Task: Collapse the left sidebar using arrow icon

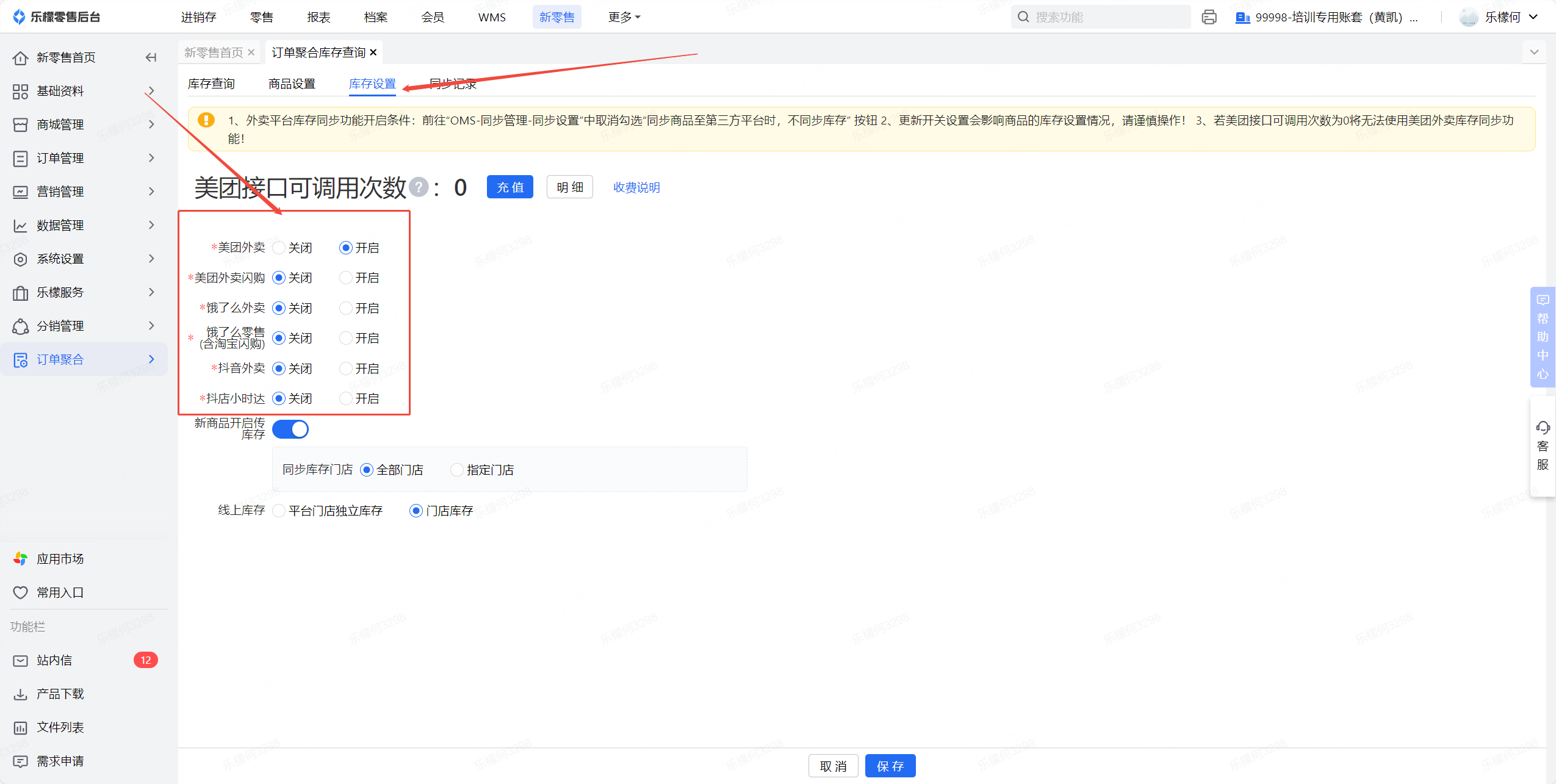Action: (x=151, y=57)
